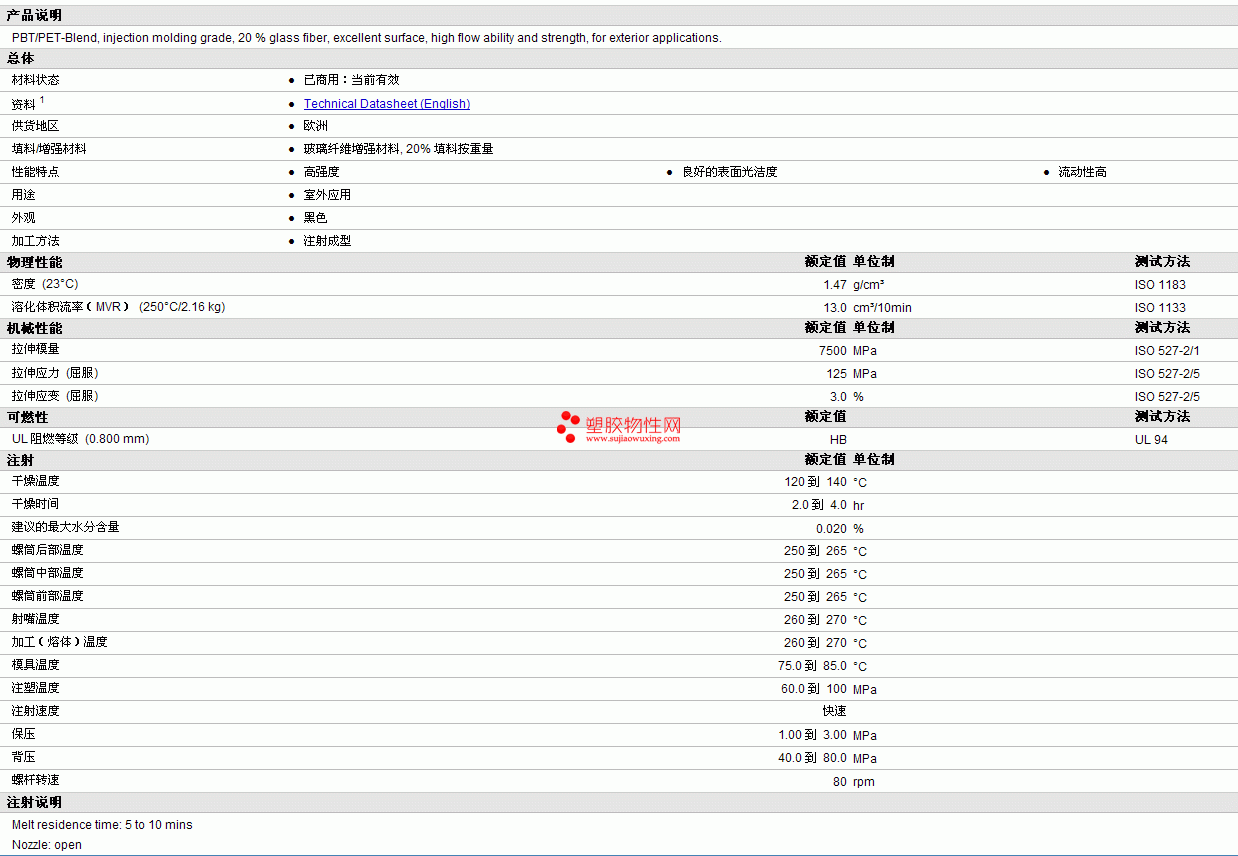Click the 模具温度 label
The image size is (1238, 856).
click(x=36, y=665)
